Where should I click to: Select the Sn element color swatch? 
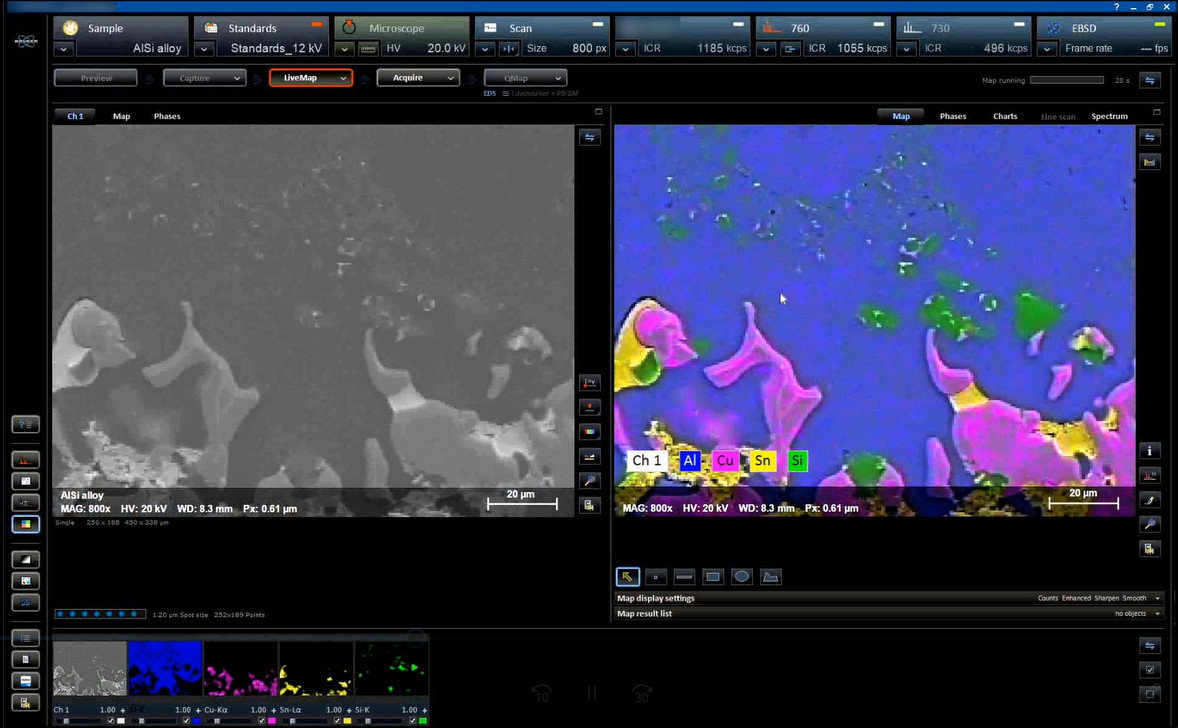click(762, 460)
